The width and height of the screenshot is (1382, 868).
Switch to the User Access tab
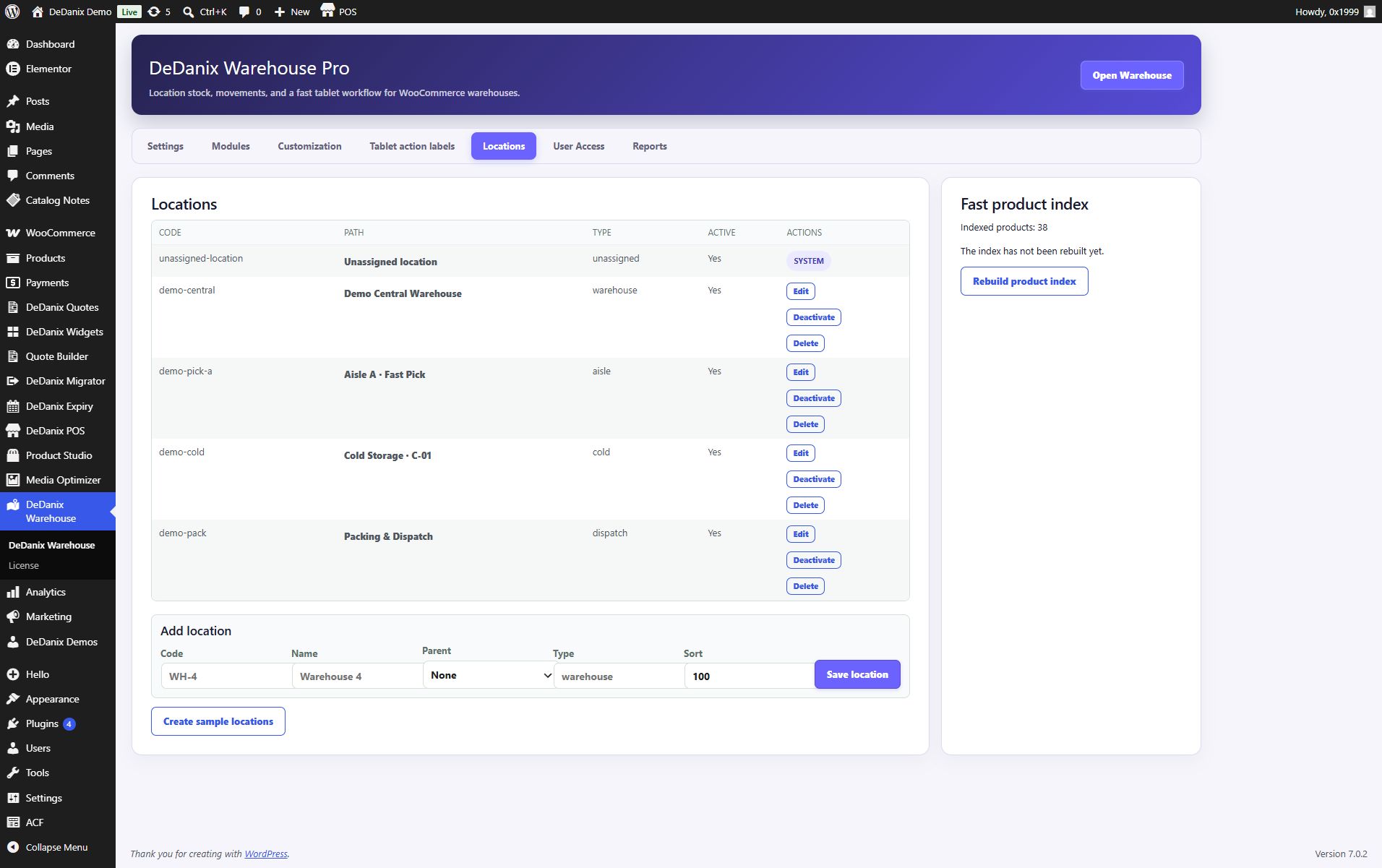tap(578, 146)
